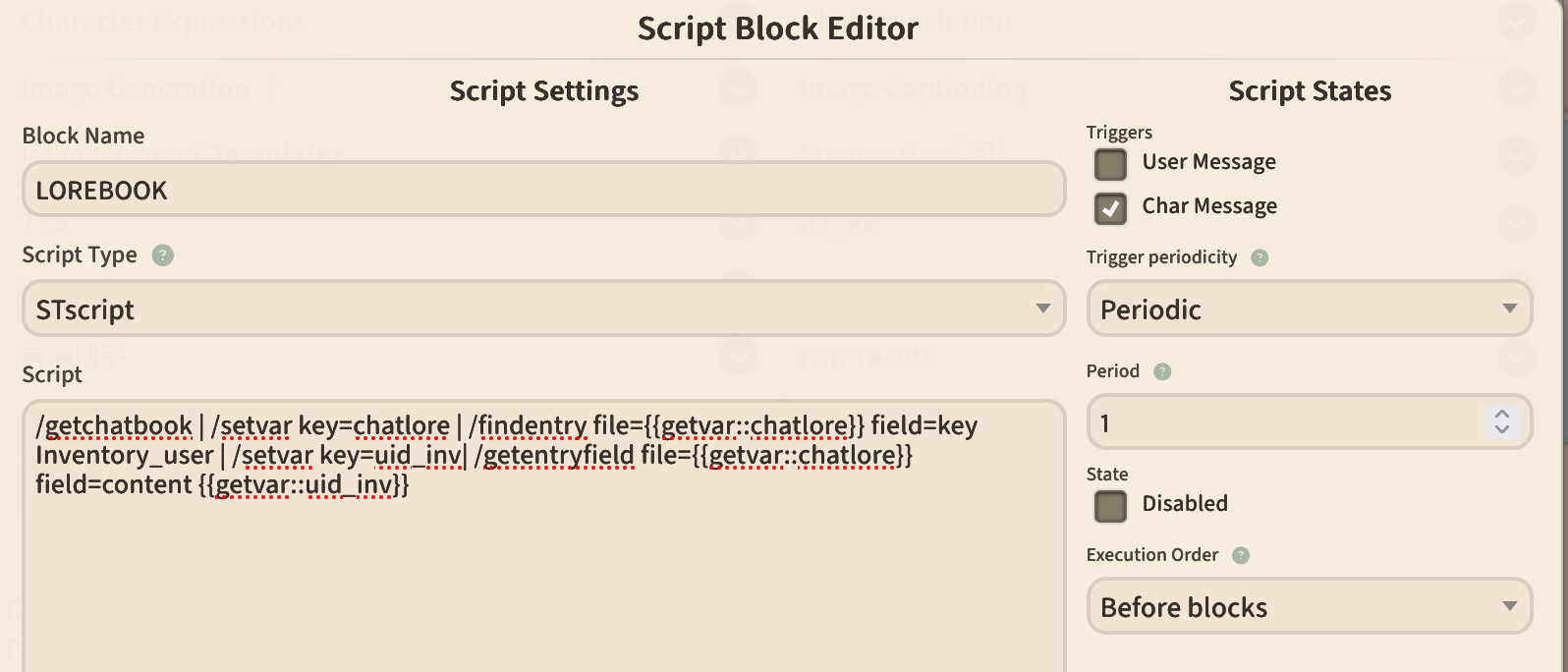Image resolution: width=1568 pixels, height=672 pixels.
Task: Click the Execution Order help icon
Action: pos(1241,555)
